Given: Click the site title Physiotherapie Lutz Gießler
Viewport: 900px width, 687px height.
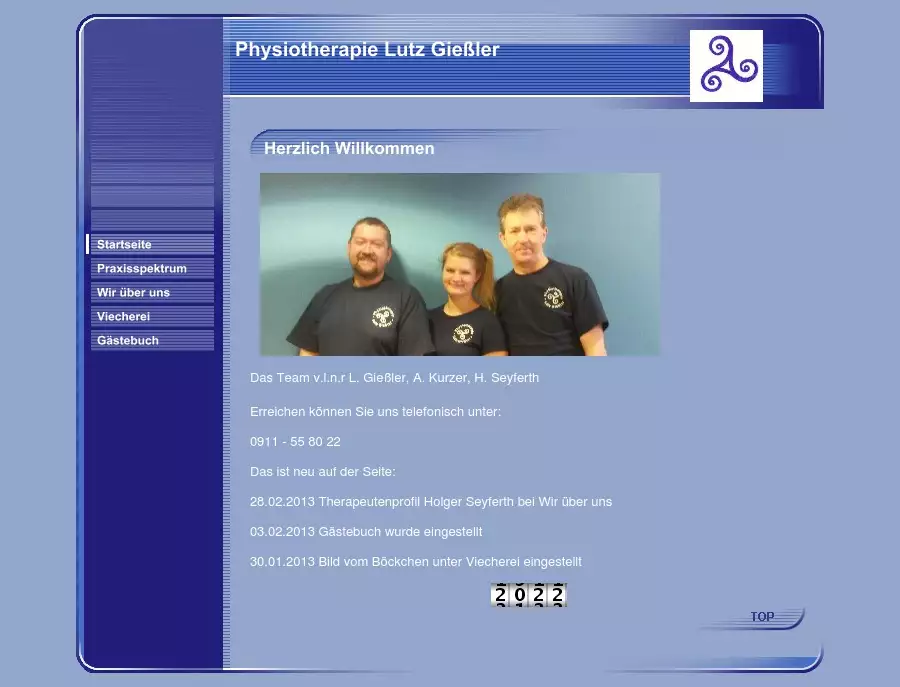Looking at the screenshot, I should pyautogui.click(x=367, y=50).
